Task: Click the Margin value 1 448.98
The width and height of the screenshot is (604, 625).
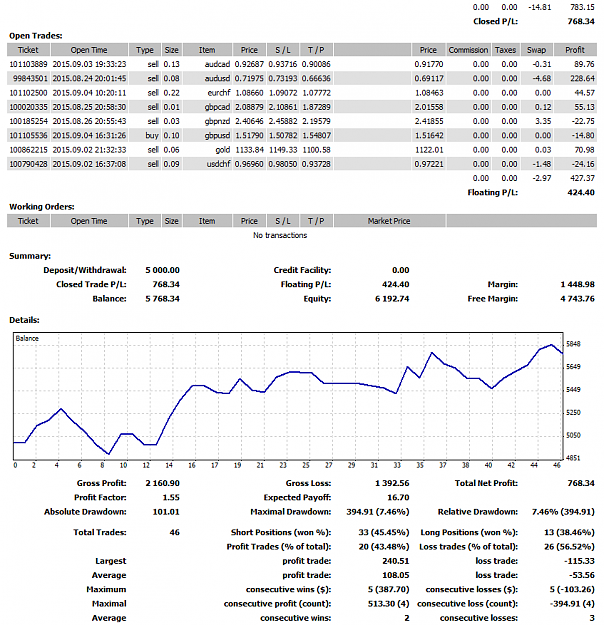Action: pos(577,285)
